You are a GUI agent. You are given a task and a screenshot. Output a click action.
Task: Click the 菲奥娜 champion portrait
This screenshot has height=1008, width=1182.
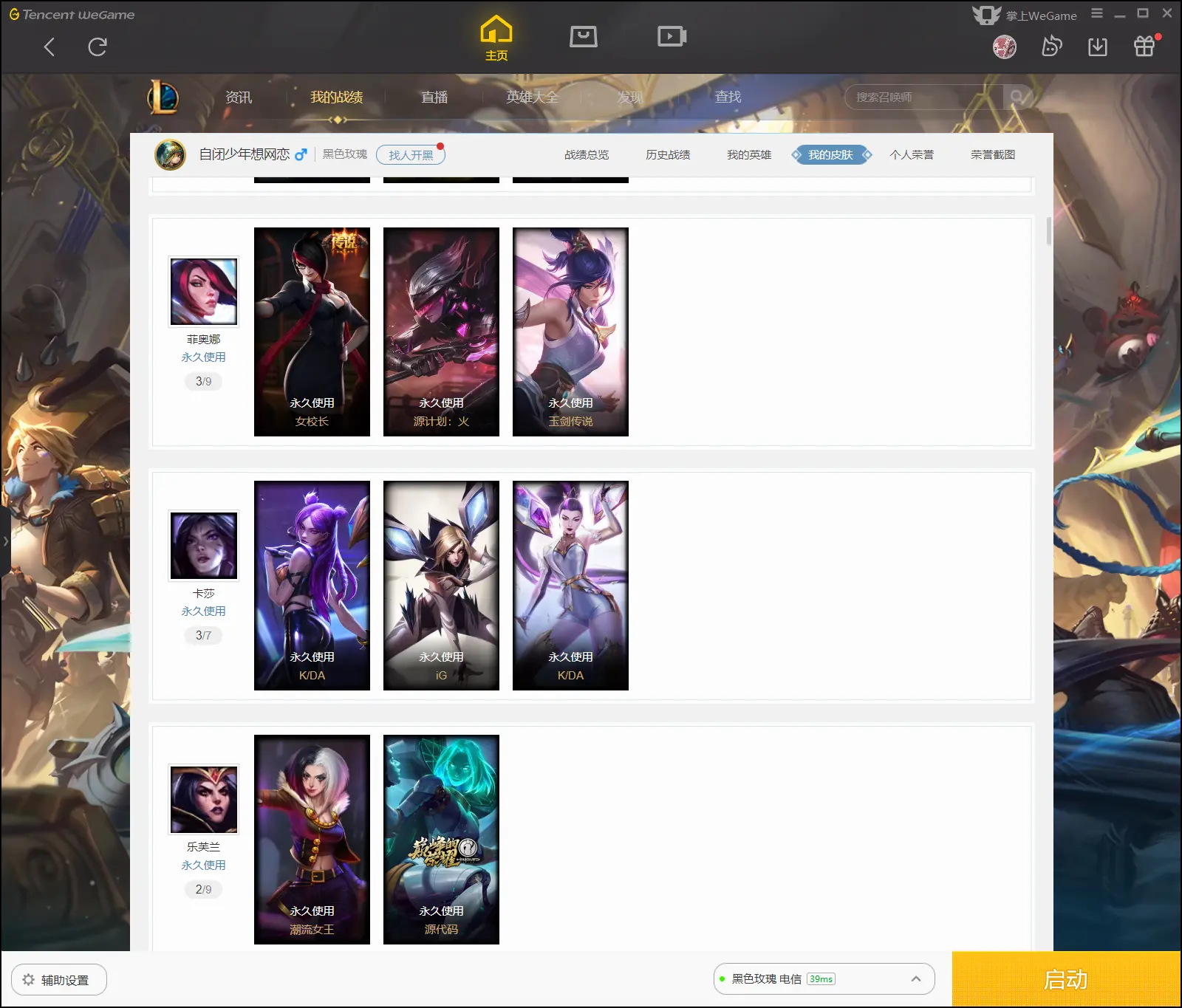(204, 291)
